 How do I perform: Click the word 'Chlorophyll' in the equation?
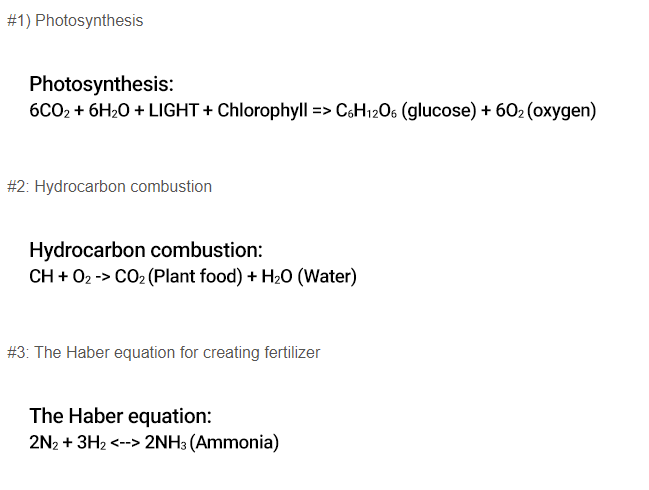(262, 110)
